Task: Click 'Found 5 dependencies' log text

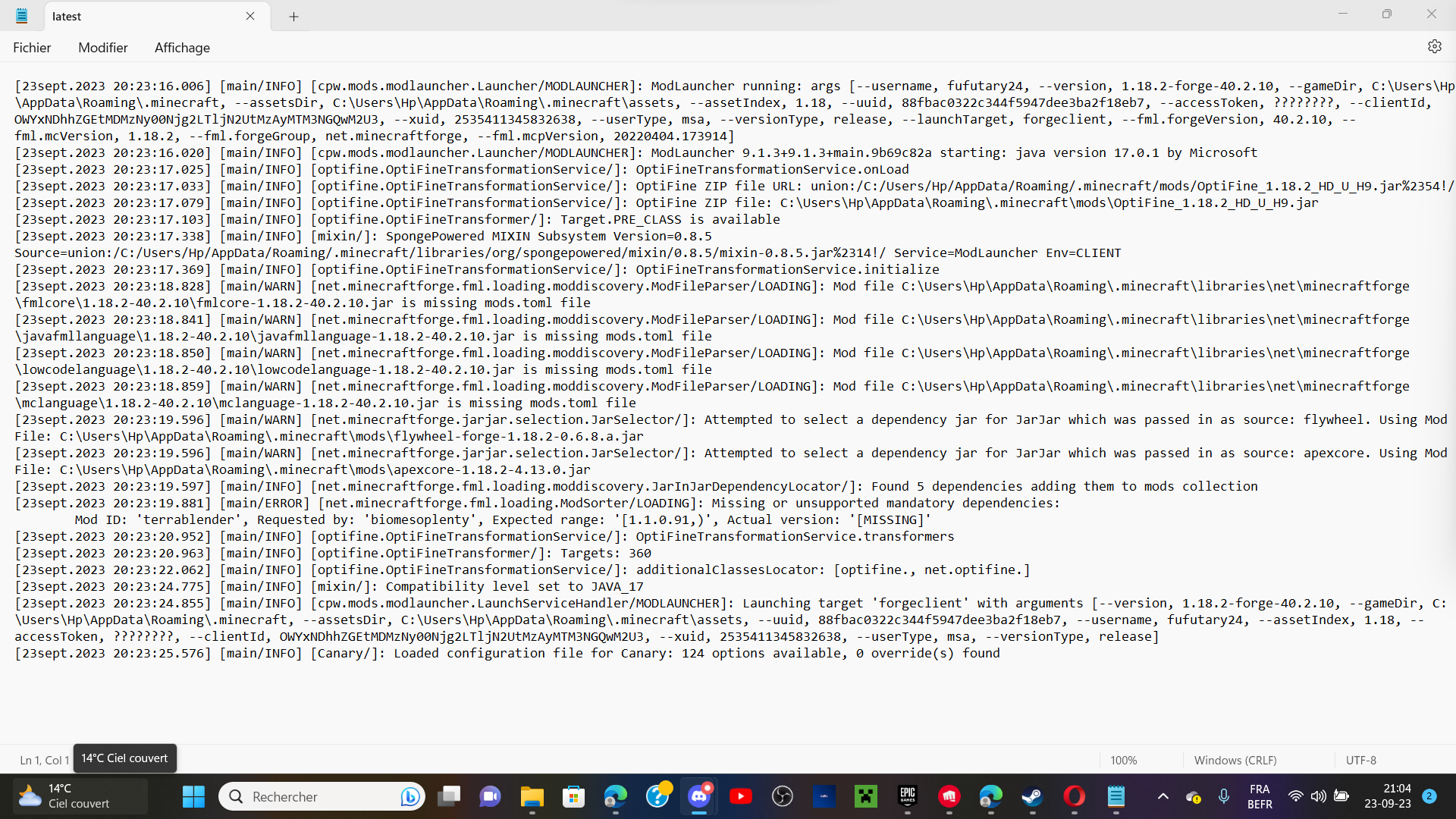Action: (x=947, y=487)
